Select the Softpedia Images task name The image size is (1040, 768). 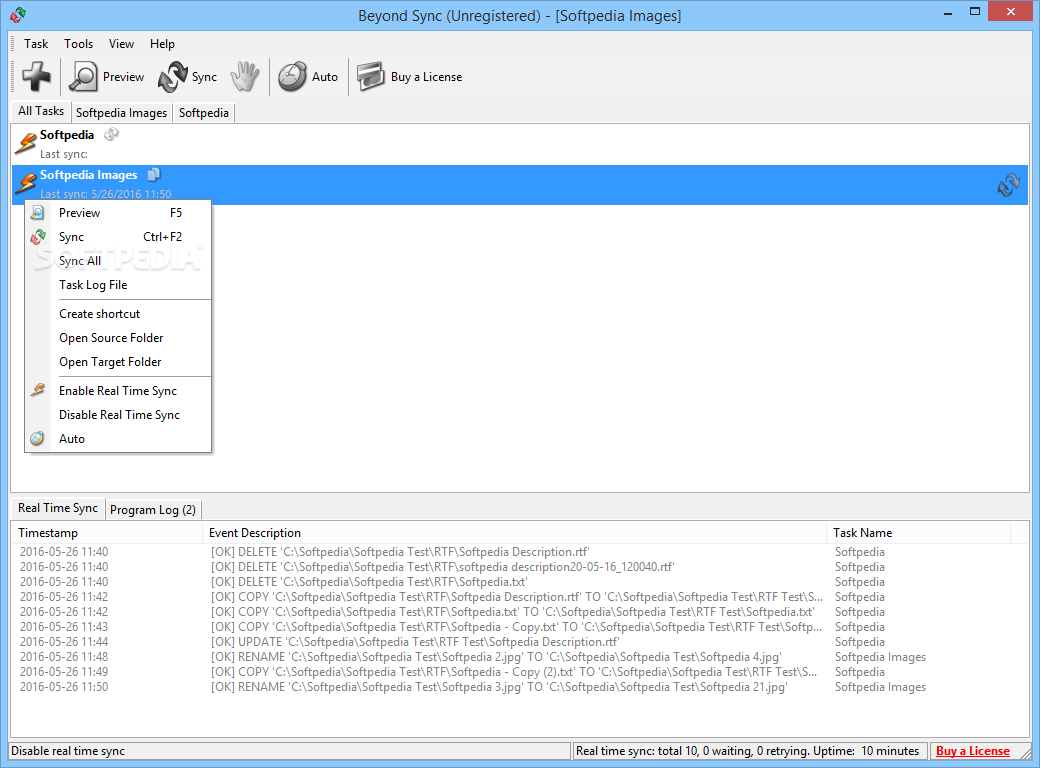tap(88, 175)
